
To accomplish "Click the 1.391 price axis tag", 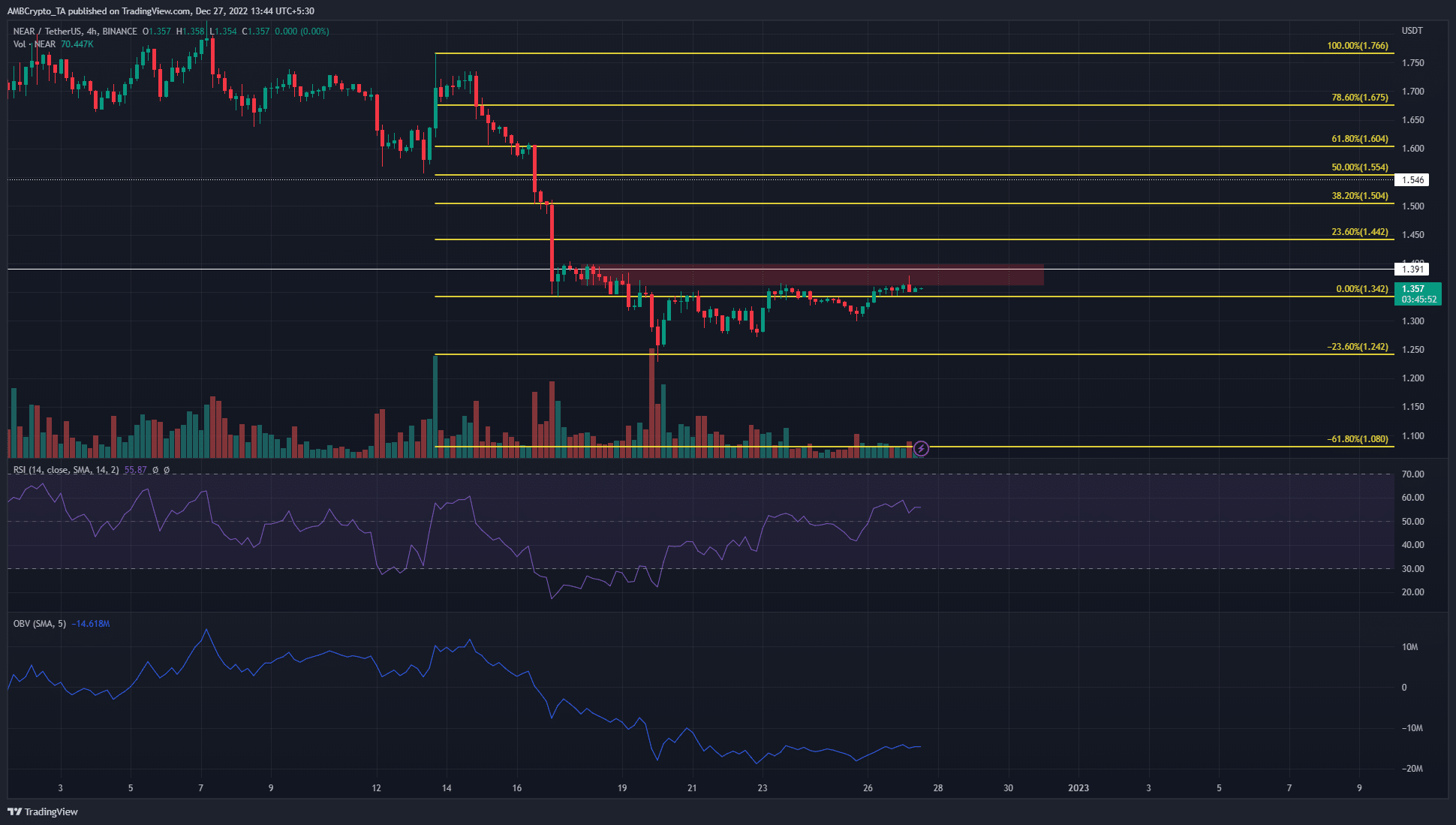I will (1412, 269).
